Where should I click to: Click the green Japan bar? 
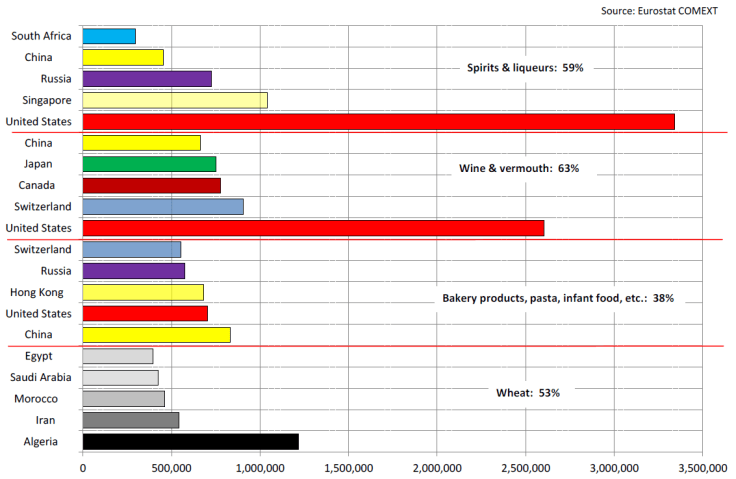pos(149,164)
